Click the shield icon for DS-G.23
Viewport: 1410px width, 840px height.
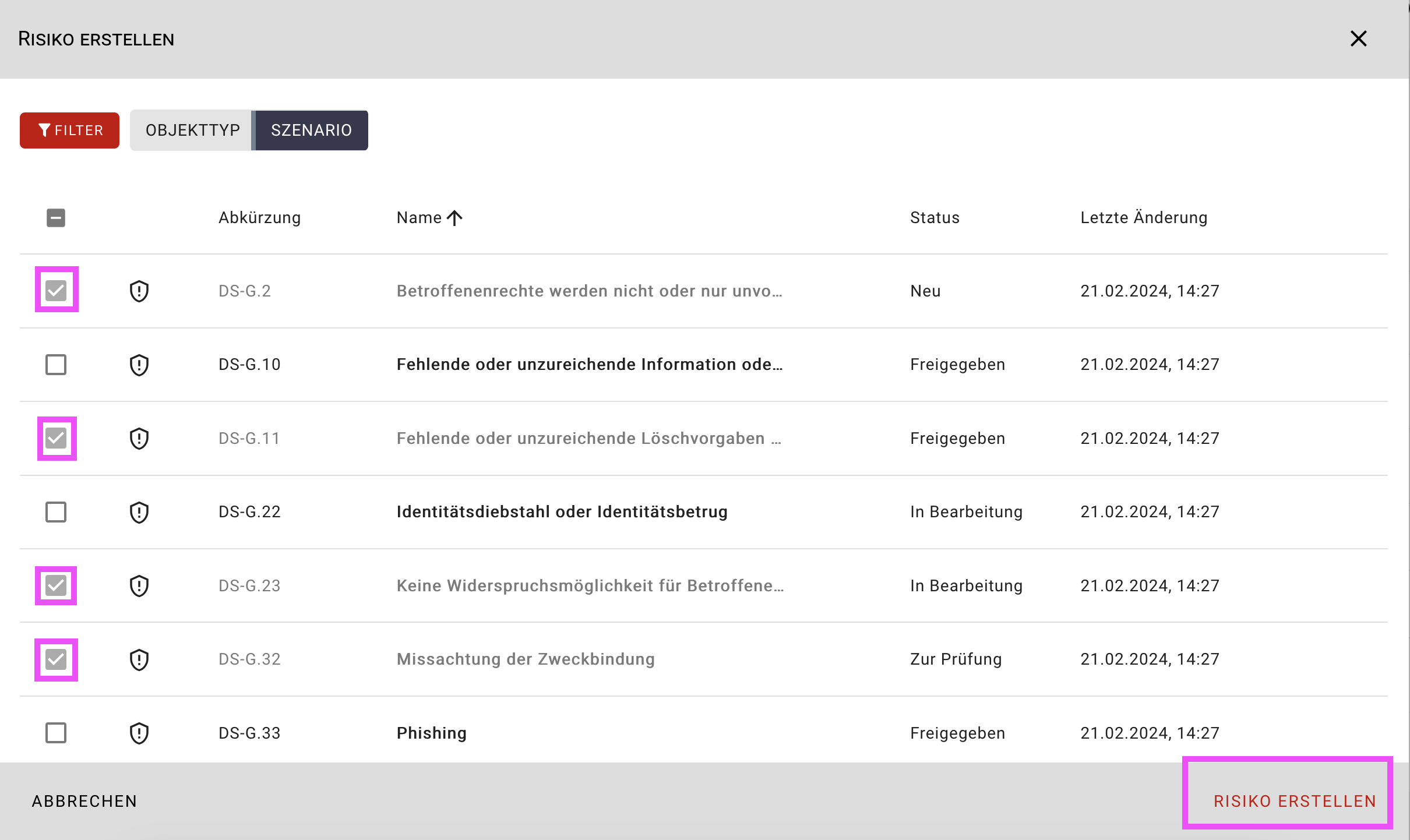click(x=139, y=585)
